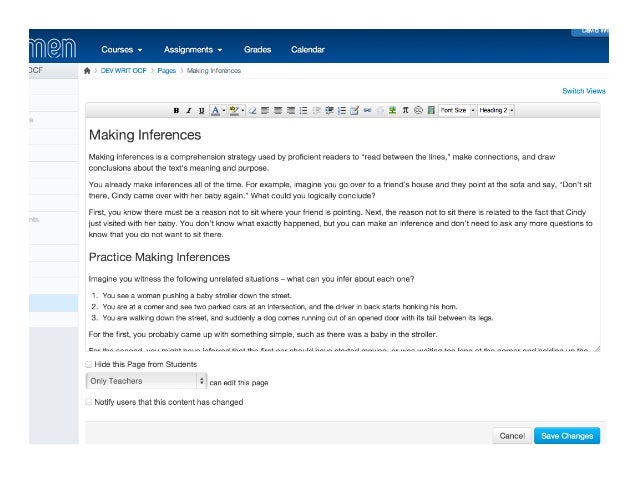
Task: Insert a bulleted list
Action: pyautogui.click(x=304, y=110)
